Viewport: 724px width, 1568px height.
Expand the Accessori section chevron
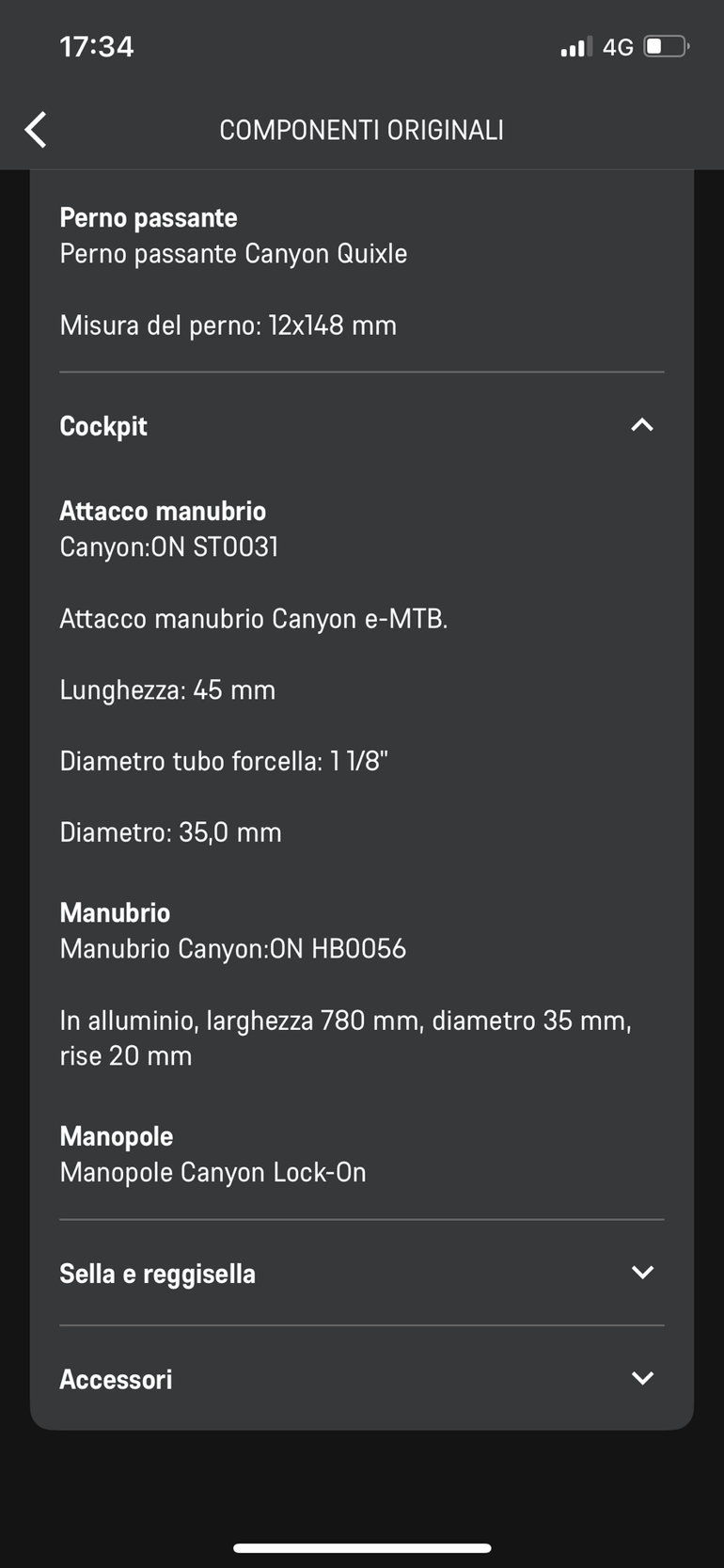[642, 1378]
